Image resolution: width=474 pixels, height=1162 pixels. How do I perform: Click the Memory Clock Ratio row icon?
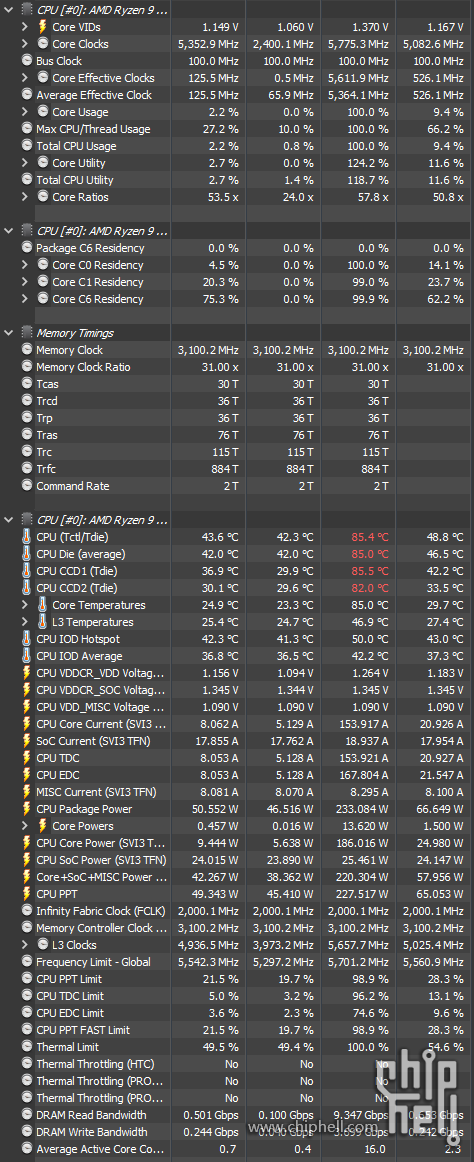(x=27, y=368)
